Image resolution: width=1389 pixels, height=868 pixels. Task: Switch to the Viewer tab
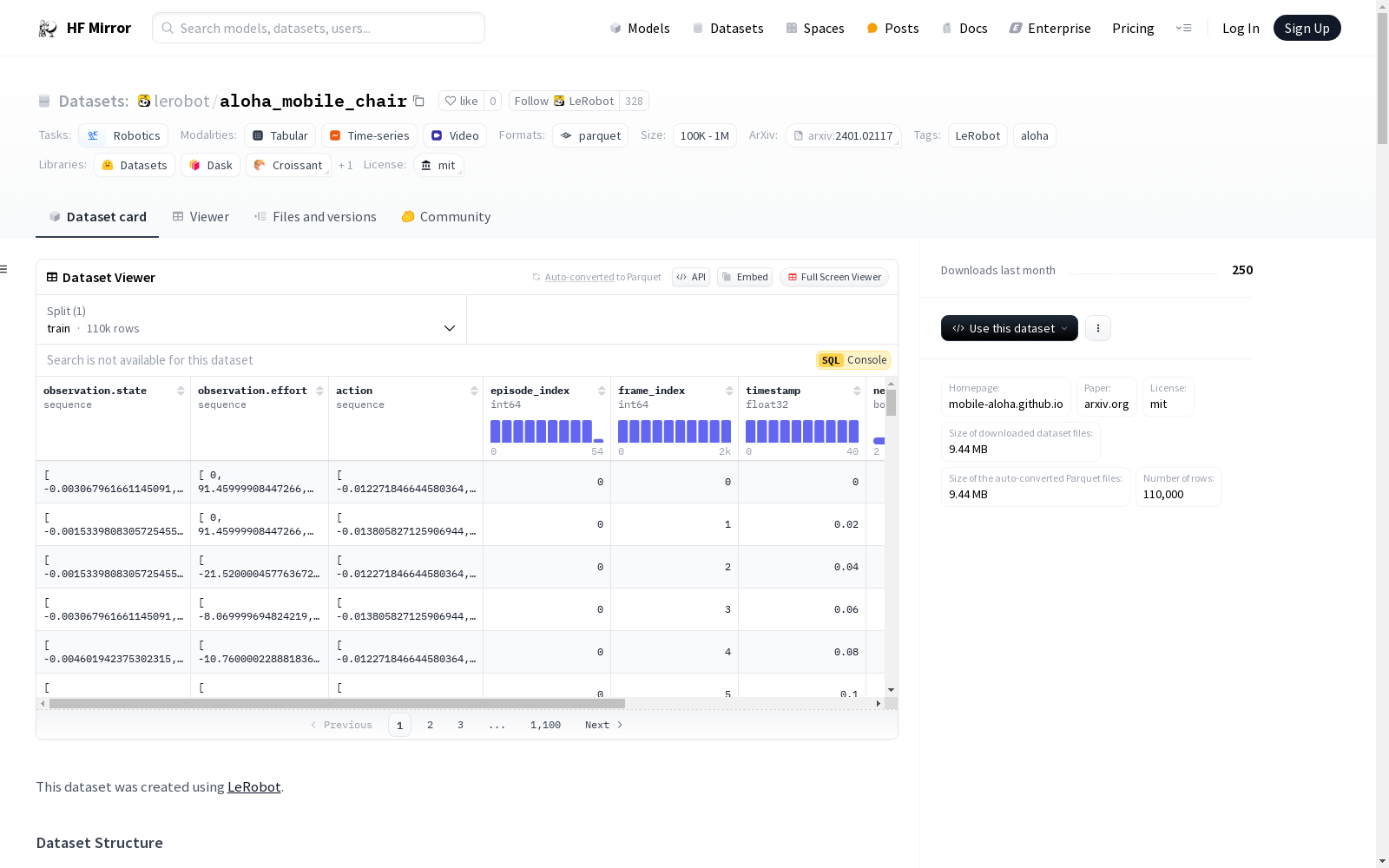pyautogui.click(x=201, y=217)
